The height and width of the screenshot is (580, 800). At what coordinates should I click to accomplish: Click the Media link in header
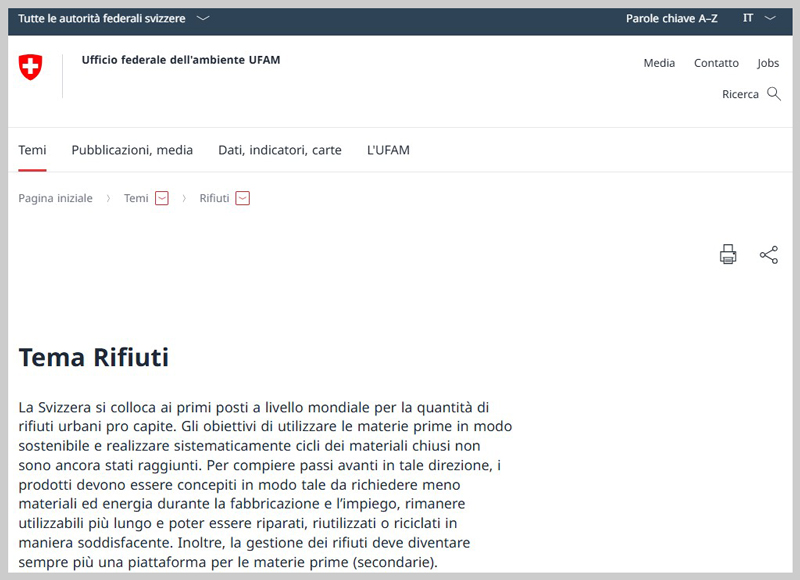pos(659,63)
